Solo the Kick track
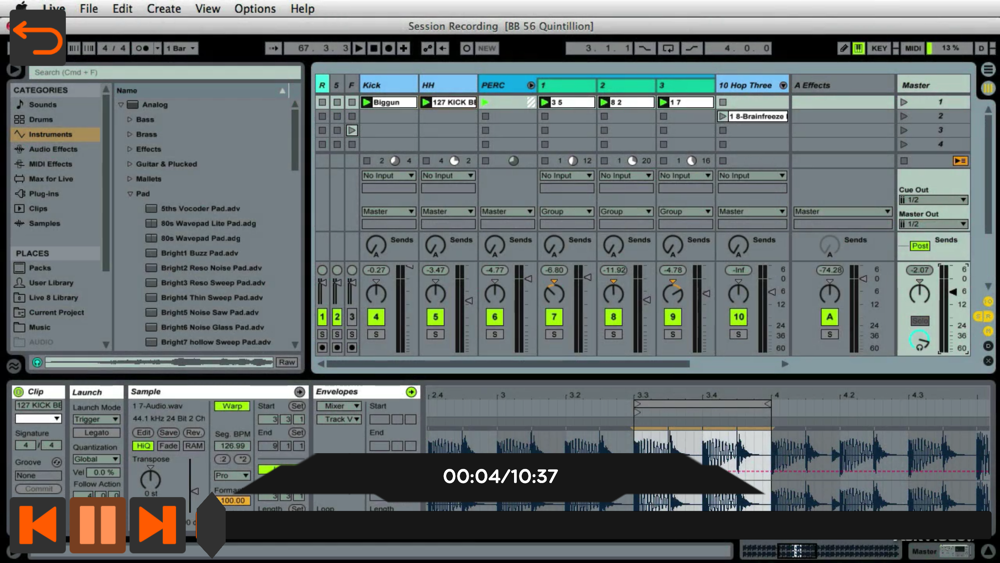Screen dimensions: 1000x563 click(376, 334)
